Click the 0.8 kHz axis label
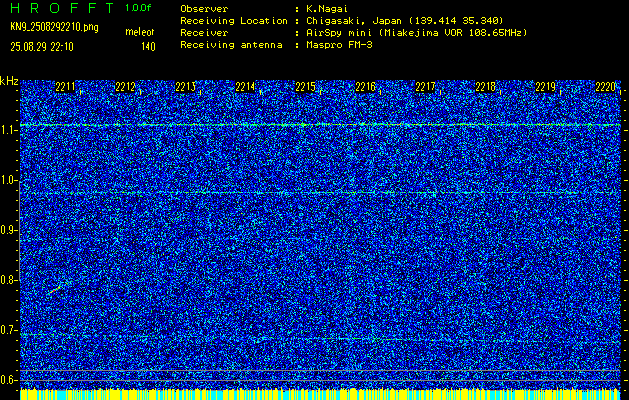This screenshot has width=629, height=400. (7, 280)
